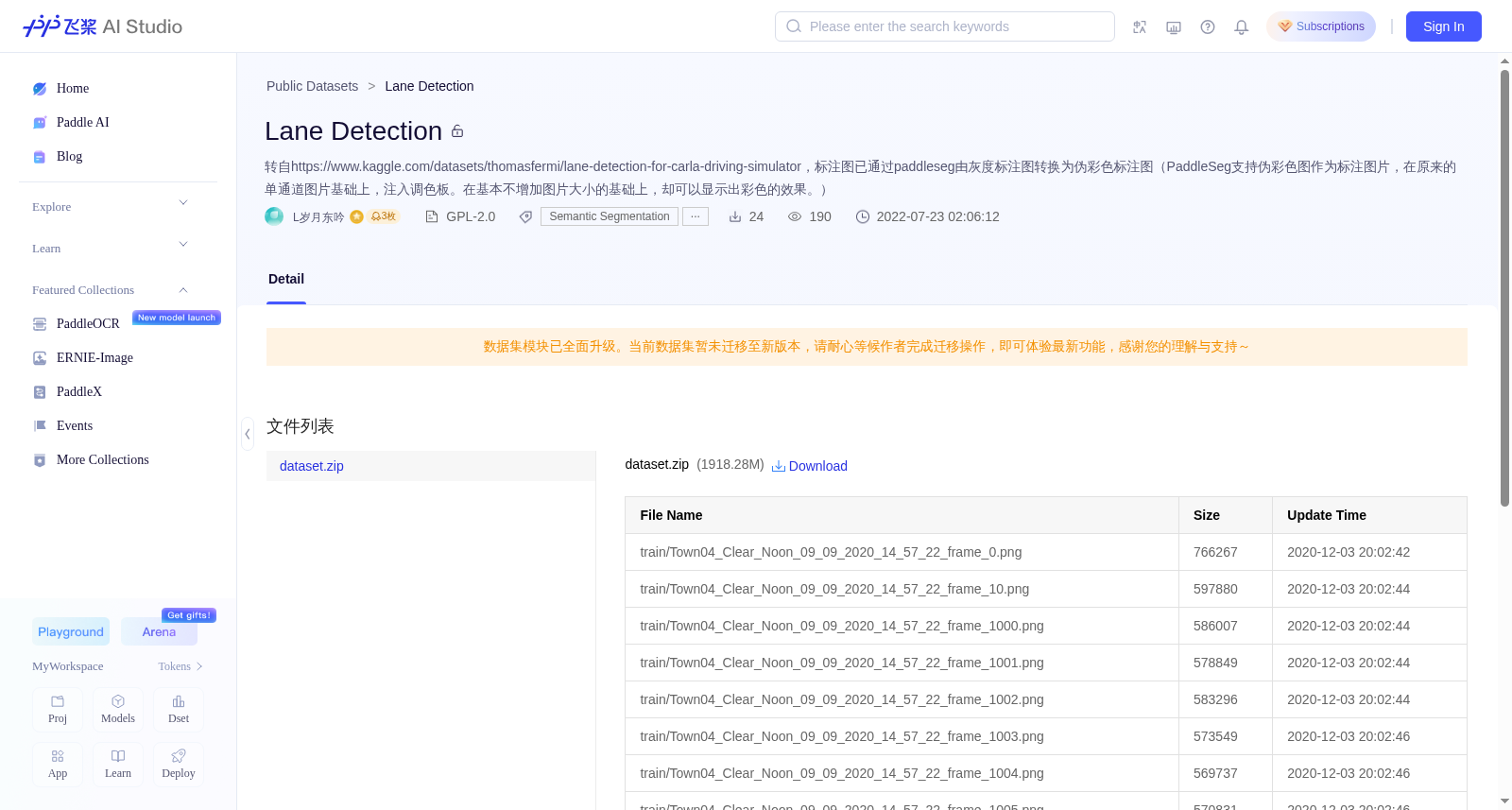This screenshot has width=1512, height=810.
Task: Click the More Collections icon
Action: (40, 460)
